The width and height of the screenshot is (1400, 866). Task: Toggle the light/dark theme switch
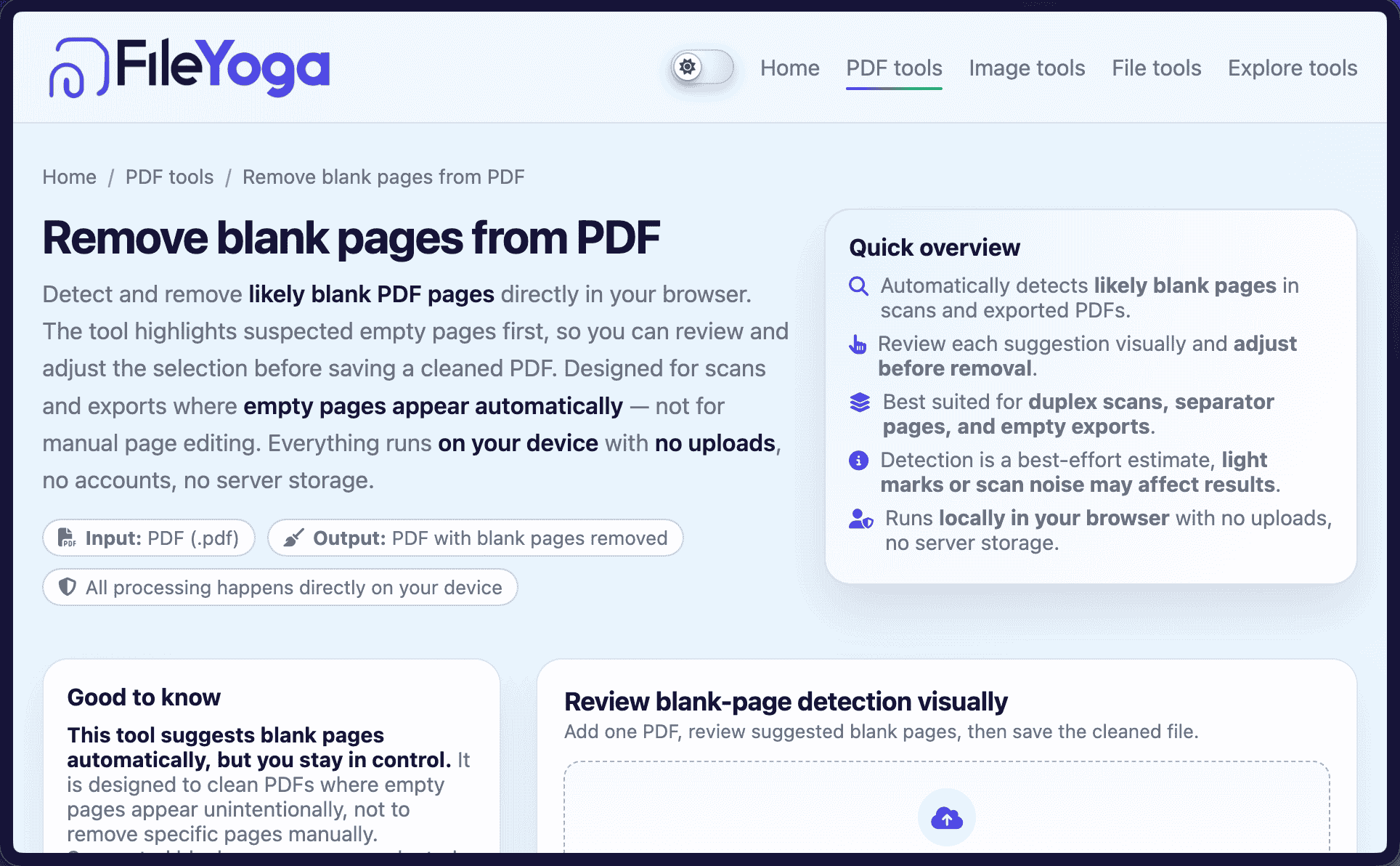[701, 68]
